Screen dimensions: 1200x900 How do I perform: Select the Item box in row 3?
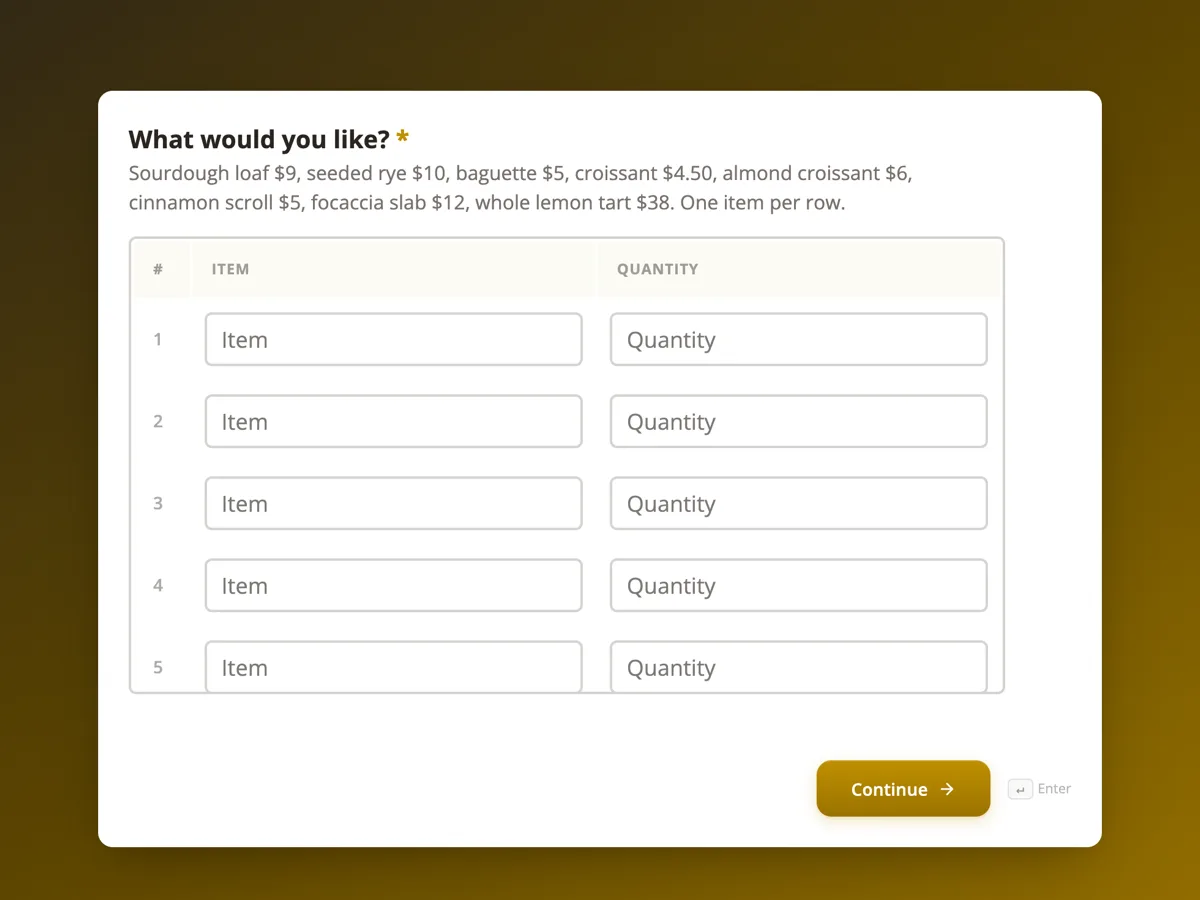(x=394, y=503)
